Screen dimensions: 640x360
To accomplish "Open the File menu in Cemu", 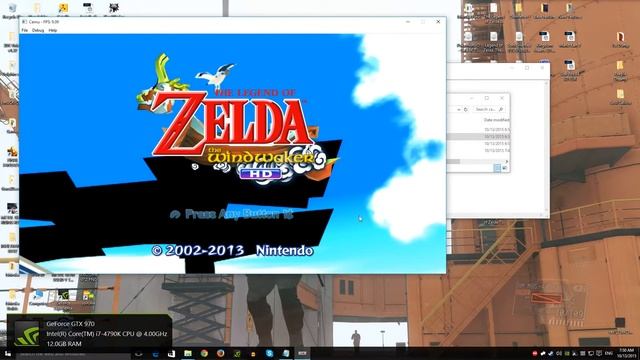I will point(24,30).
